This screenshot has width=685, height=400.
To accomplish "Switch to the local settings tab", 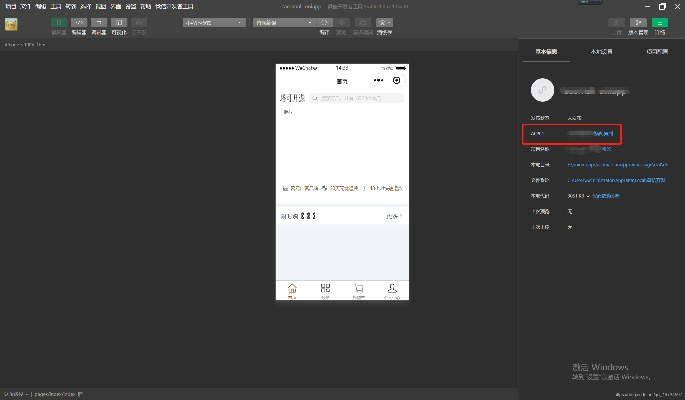I will click(602, 50).
